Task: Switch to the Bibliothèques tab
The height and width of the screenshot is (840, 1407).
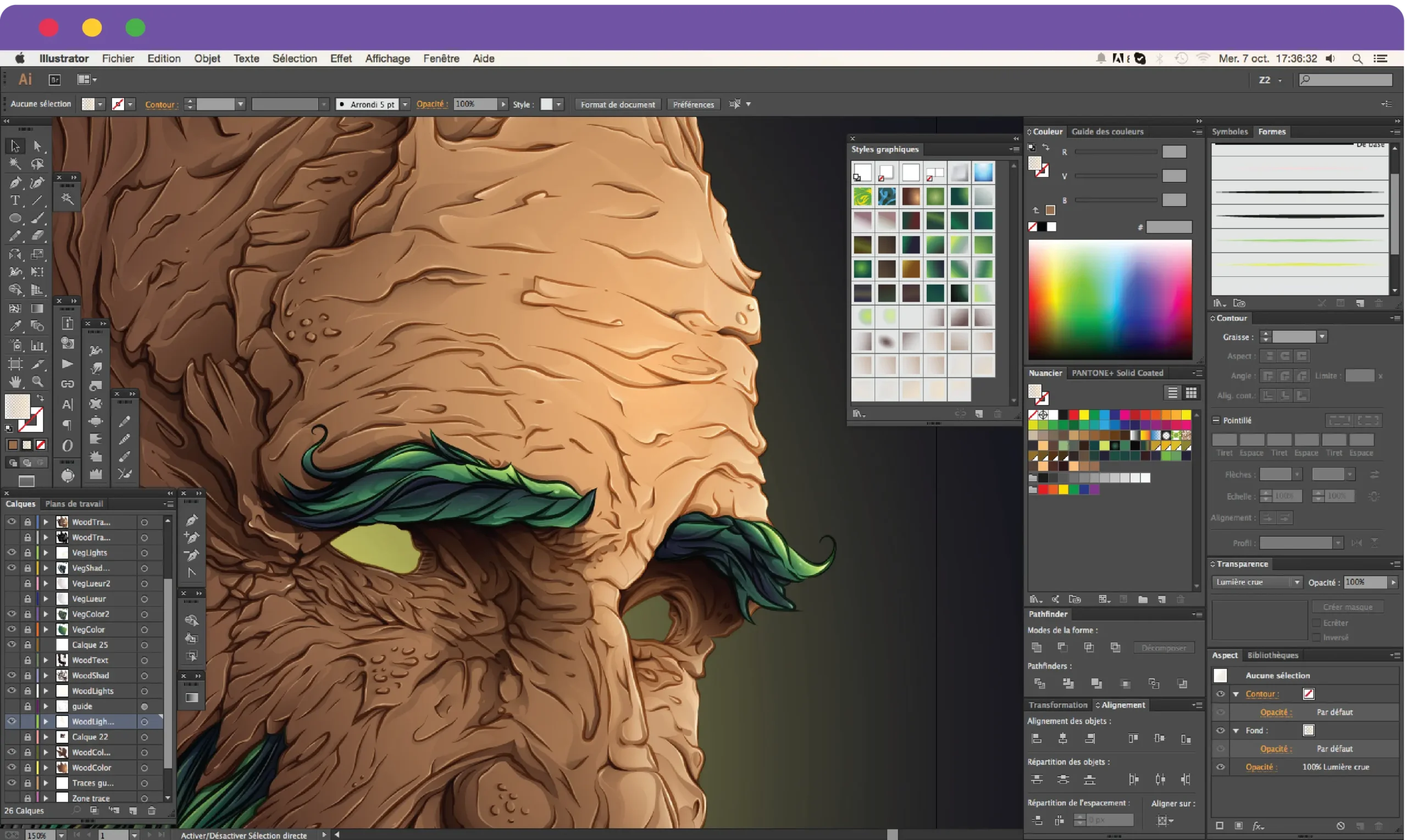Action: coord(1273,655)
